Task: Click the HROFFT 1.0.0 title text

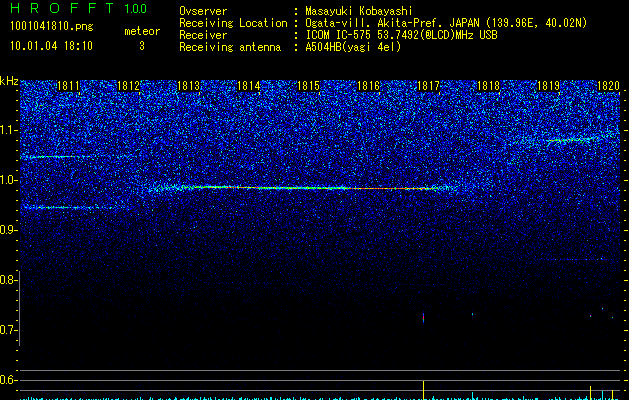Action: point(79,8)
